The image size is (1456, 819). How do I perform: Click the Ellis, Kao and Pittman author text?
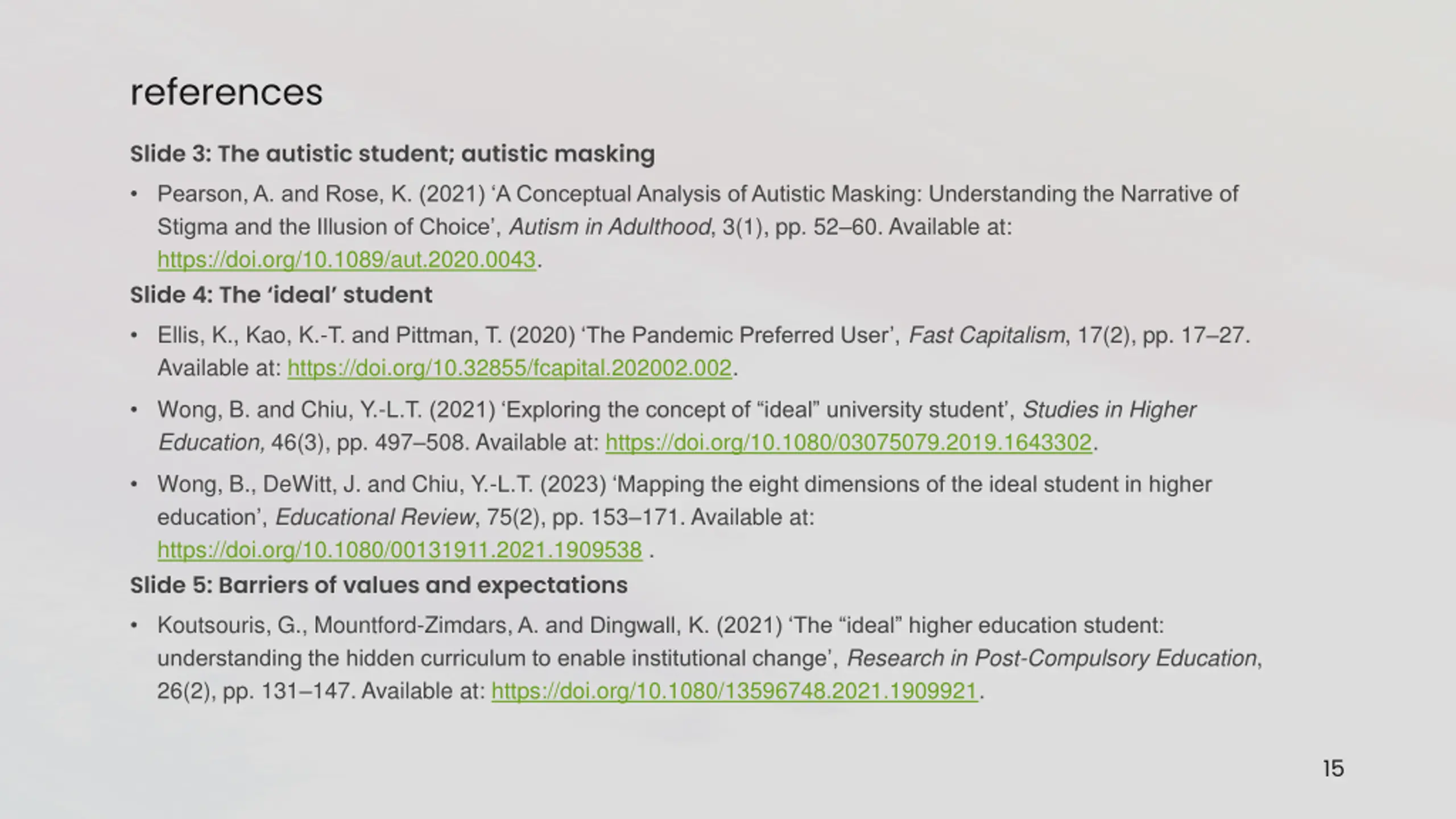pos(330,335)
